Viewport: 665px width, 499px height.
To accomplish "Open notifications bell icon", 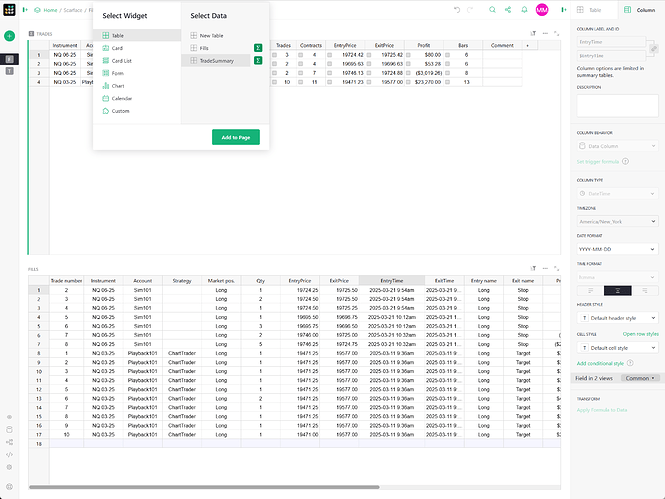I will point(524,9).
